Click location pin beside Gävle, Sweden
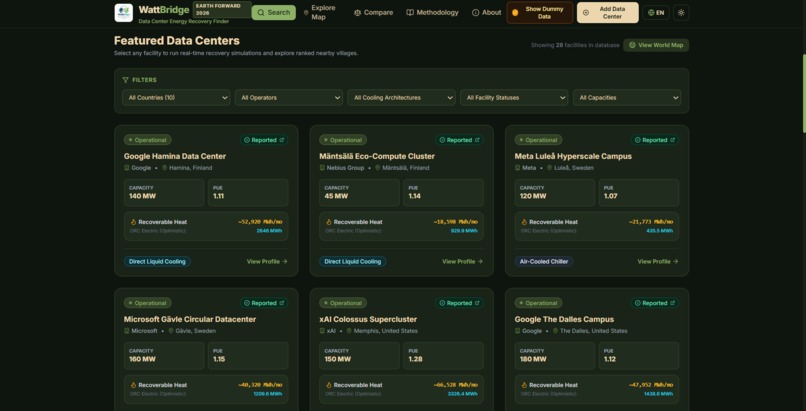 171,331
